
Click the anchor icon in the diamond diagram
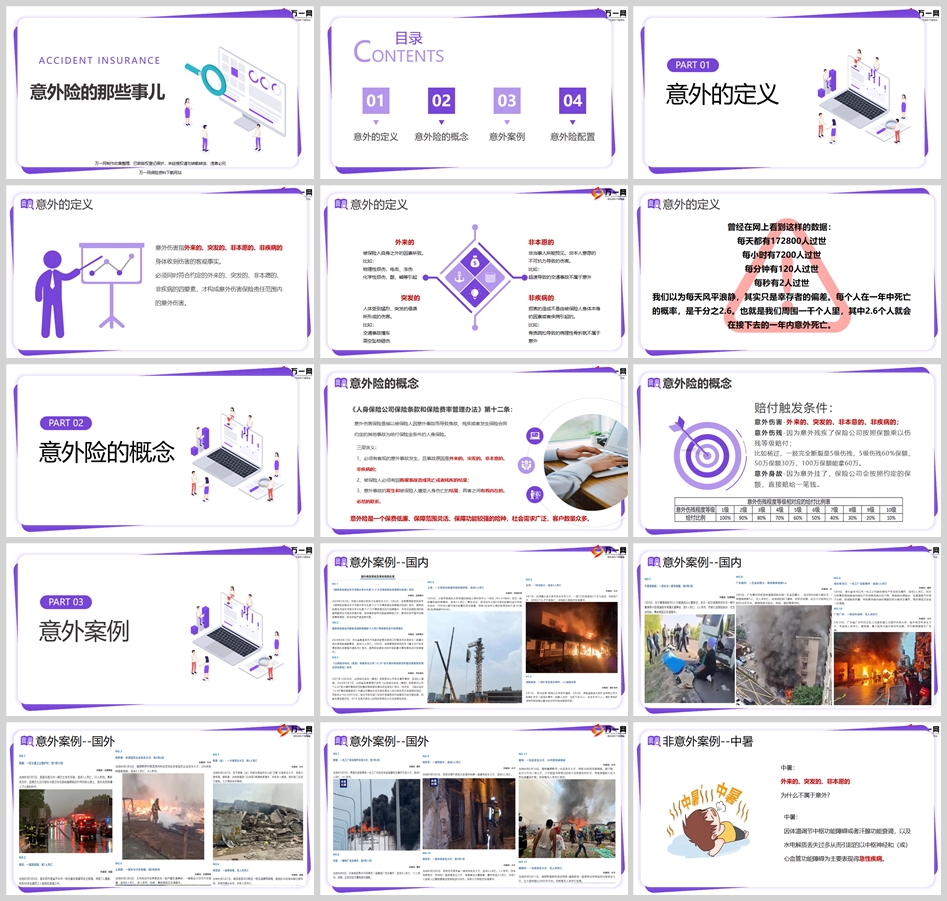click(459, 275)
